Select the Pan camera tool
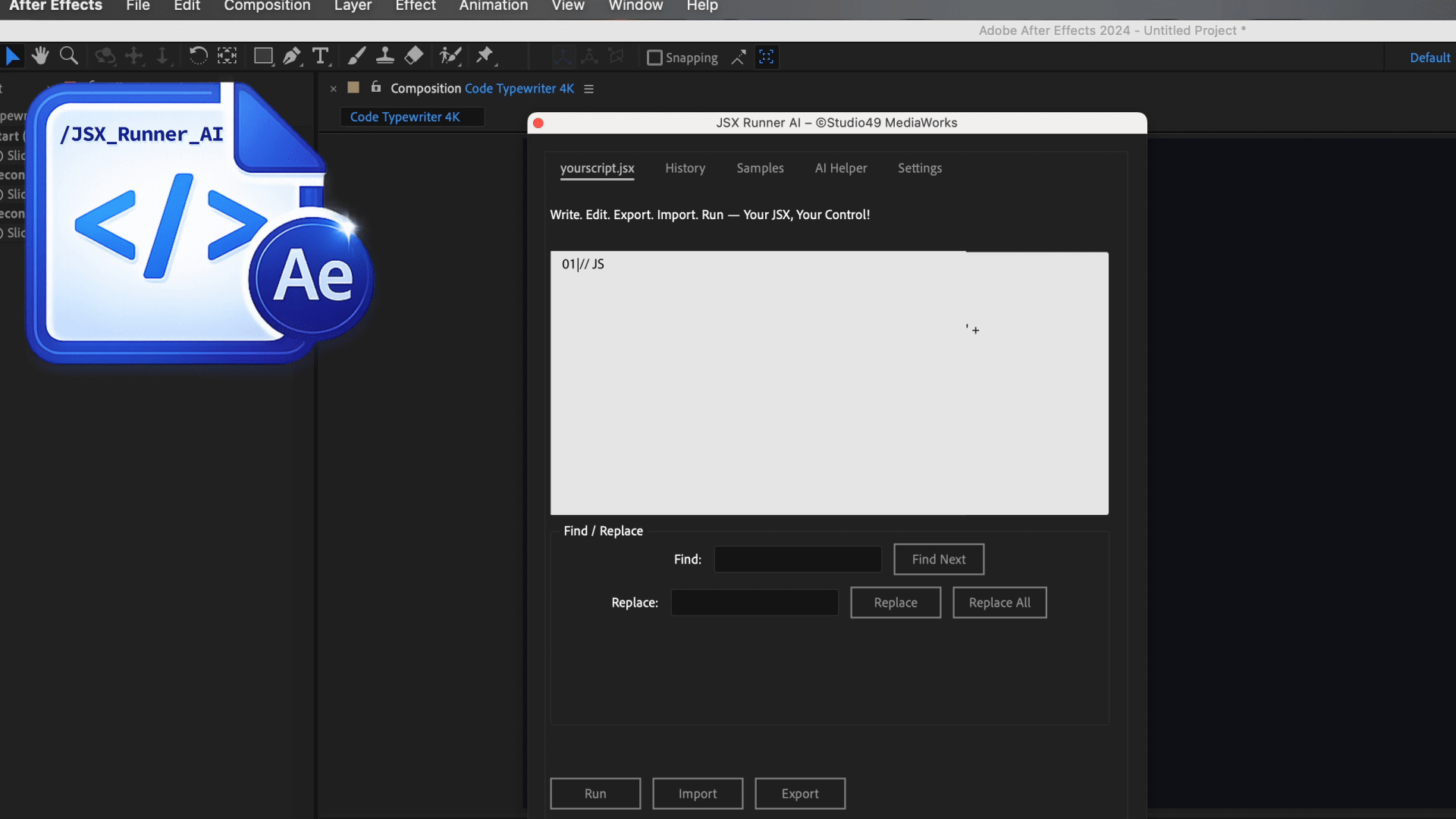 (x=134, y=56)
